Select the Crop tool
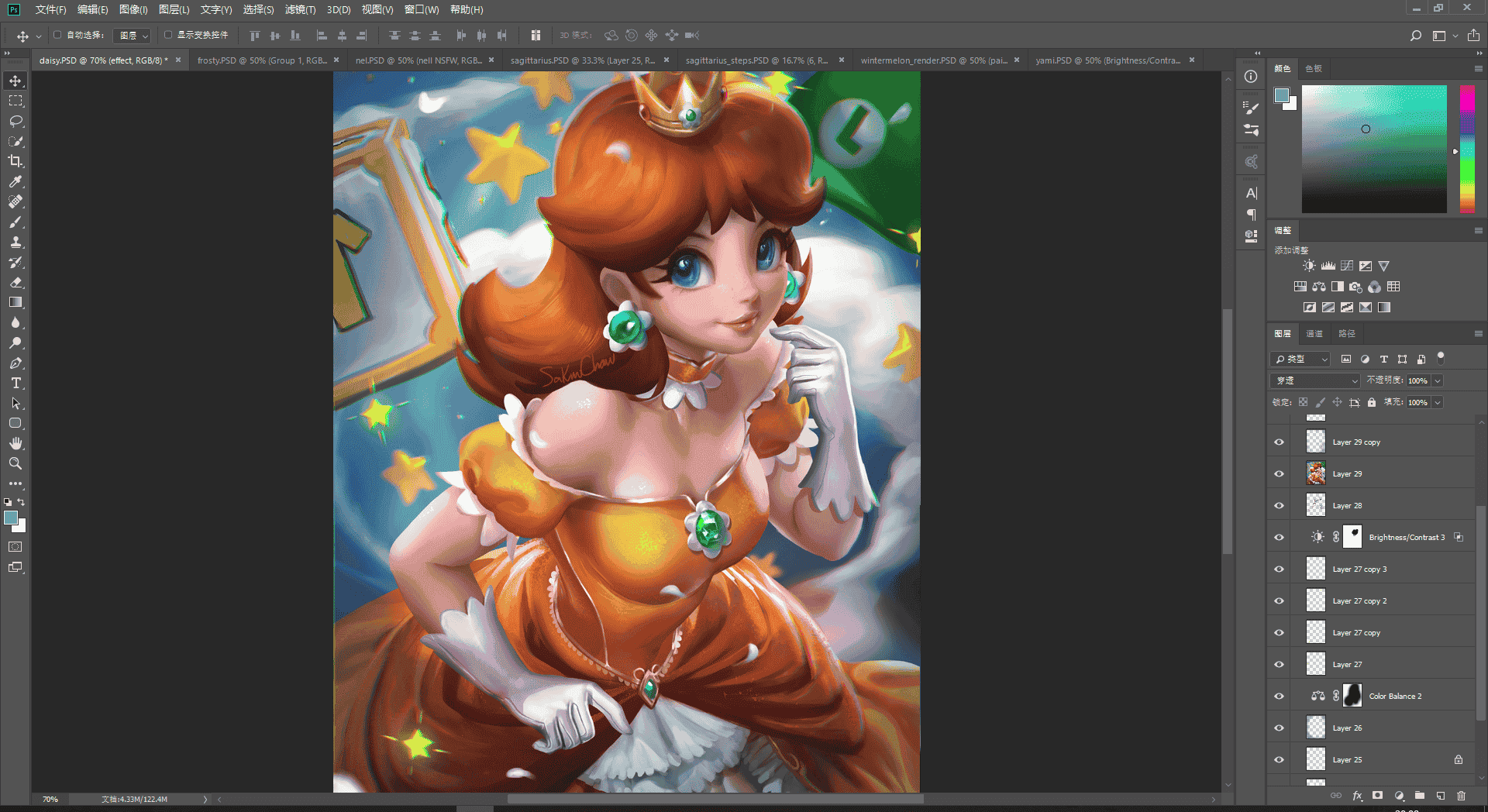 point(15,161)
